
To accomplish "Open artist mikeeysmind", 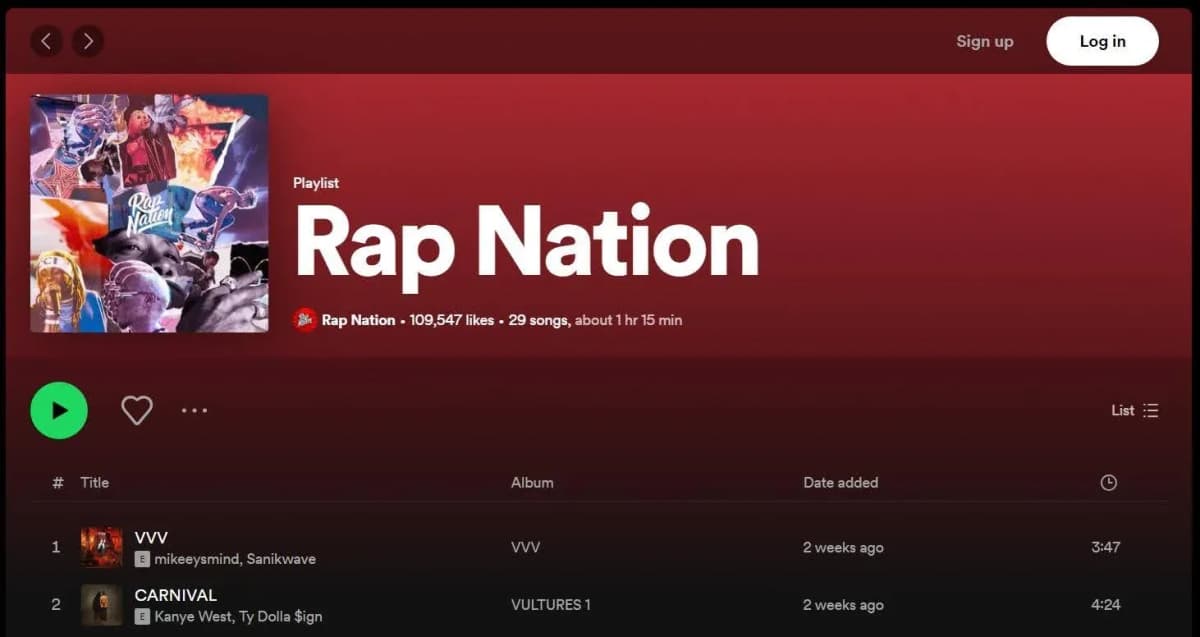I will click(197, 559).
